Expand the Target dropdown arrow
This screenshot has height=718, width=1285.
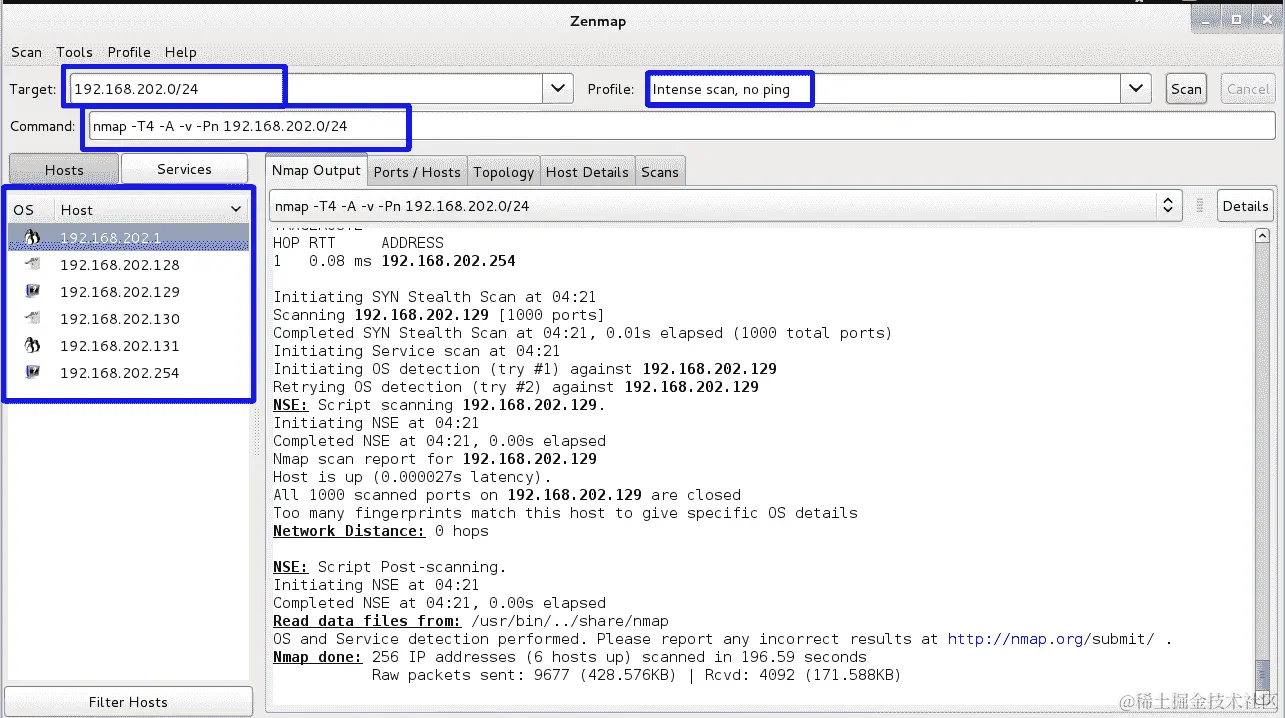pos(558,89)
